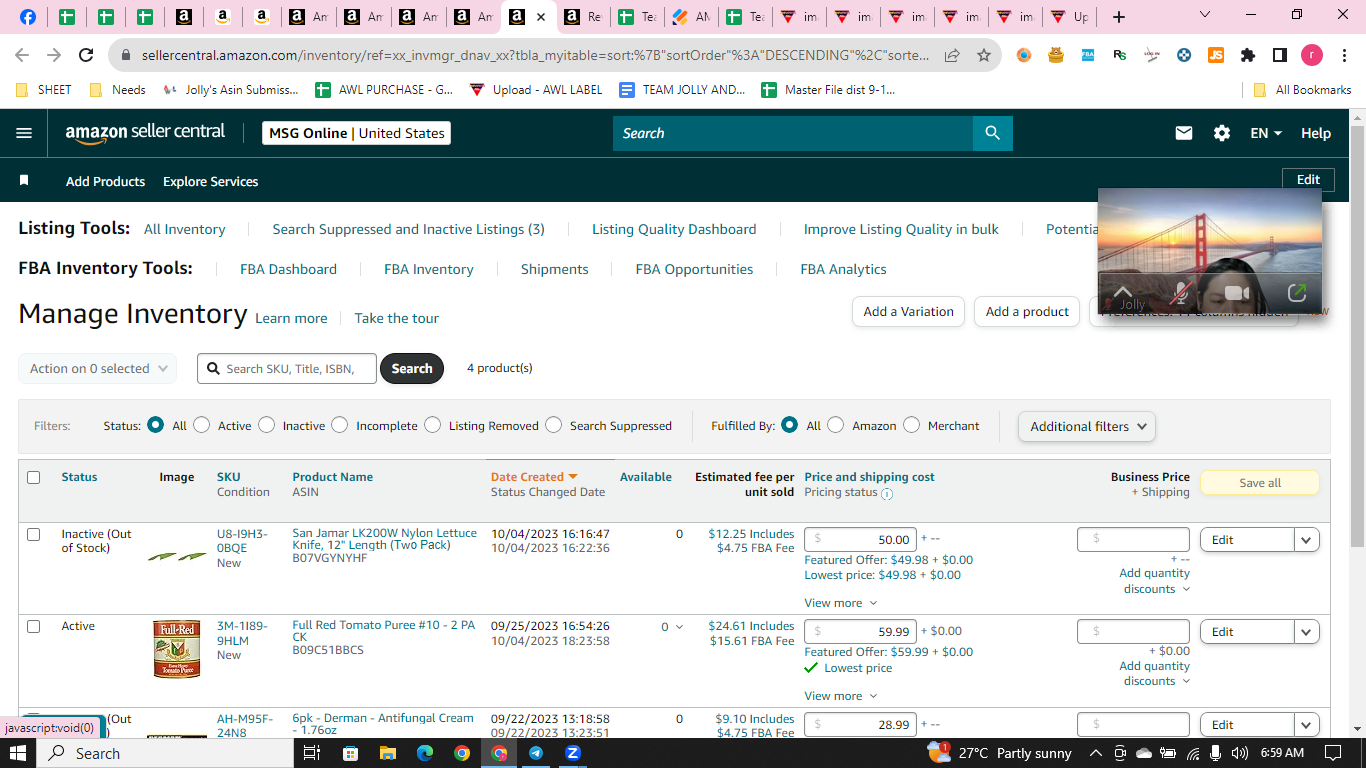Expand the Additional filters dropdown

coord(1087,426)
